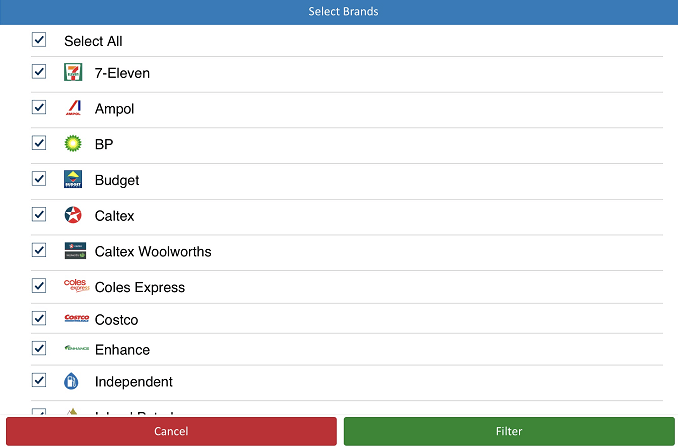Click the Enhance brand logo
The height and width of the screenshot is (447, 678).
77,348
